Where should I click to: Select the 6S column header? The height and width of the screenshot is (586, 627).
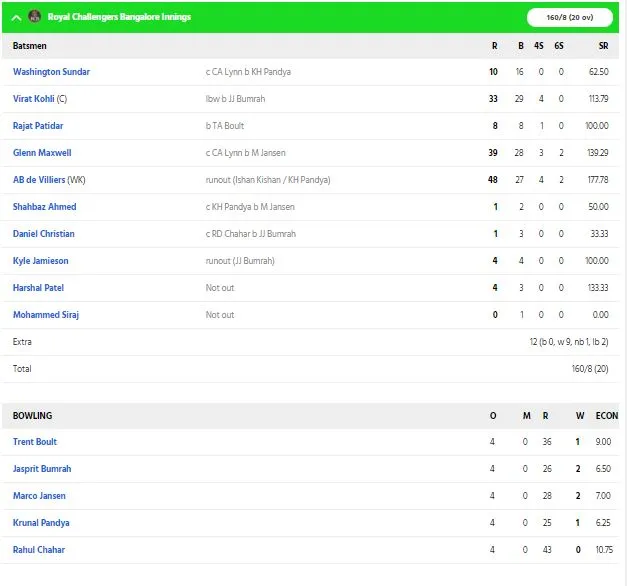[559, 46]
